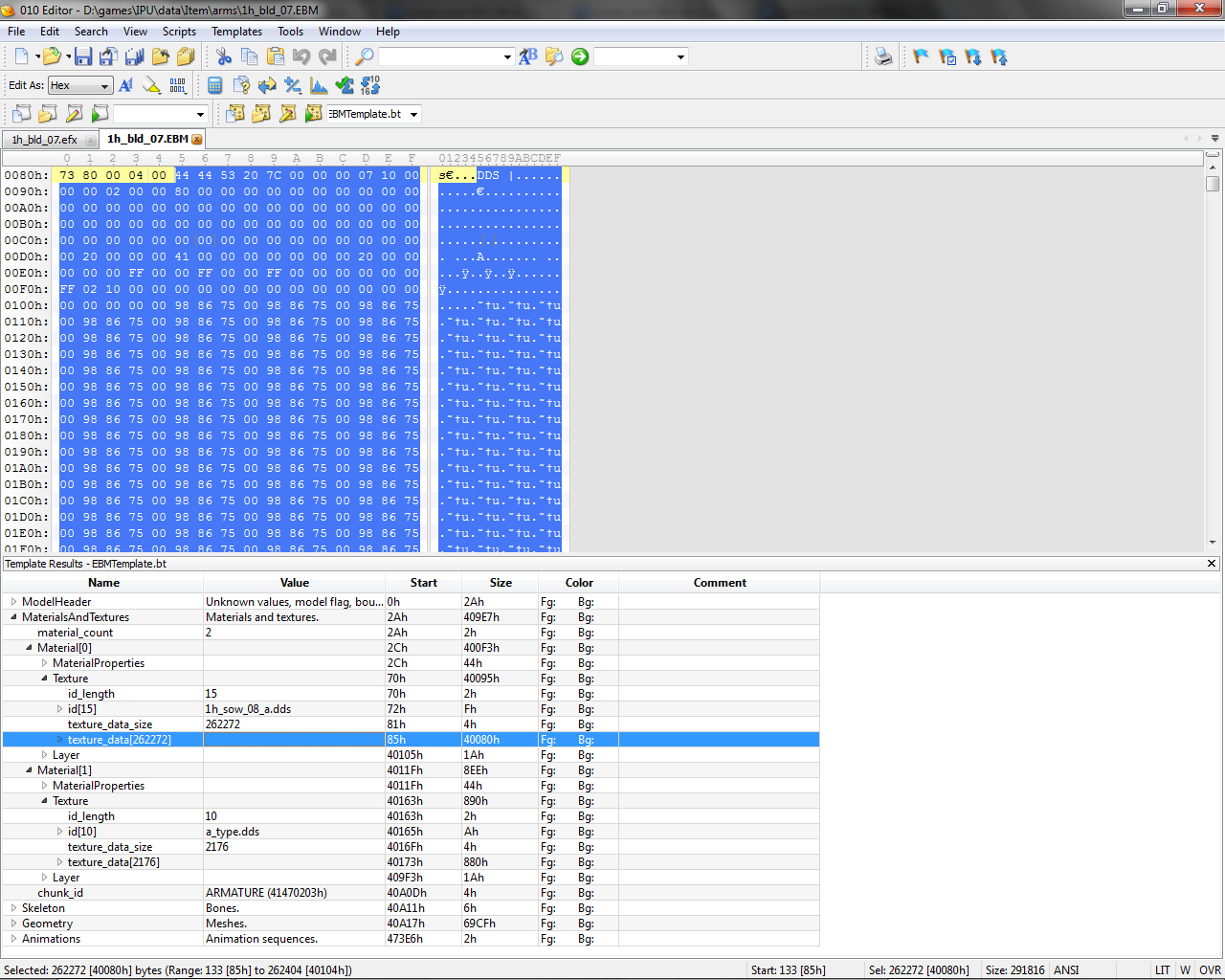The width and height of the screenshot is (1225, 980).
Task: Expand the Geometry tree node
Action: point(13,924)
